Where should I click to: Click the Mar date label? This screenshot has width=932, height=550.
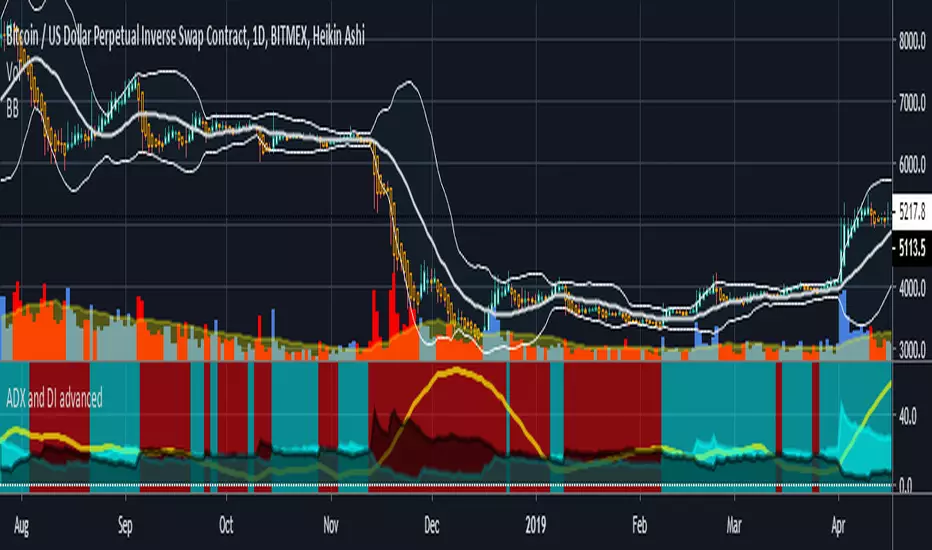tap(734, 526)
